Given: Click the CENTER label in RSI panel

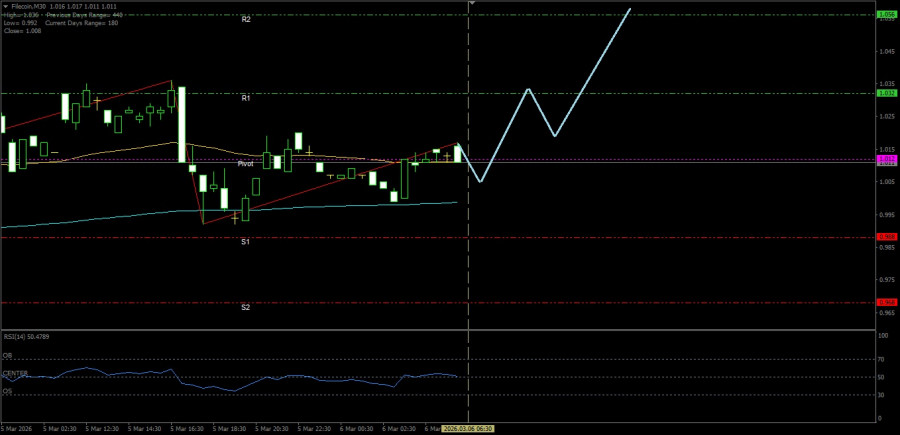Looking at the screenshot, I should (14, 373).
